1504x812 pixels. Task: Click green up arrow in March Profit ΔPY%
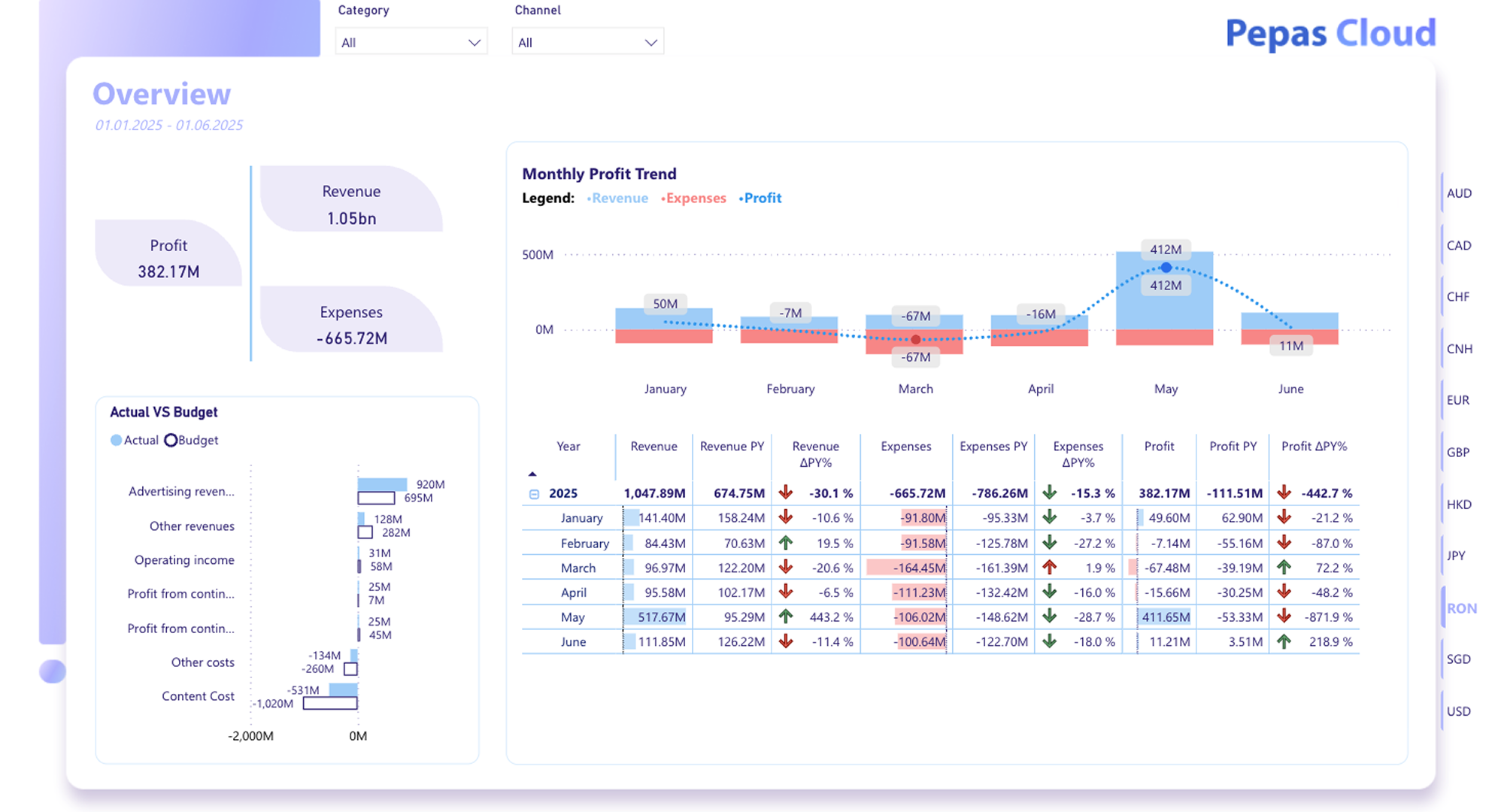pos(1284,567)
